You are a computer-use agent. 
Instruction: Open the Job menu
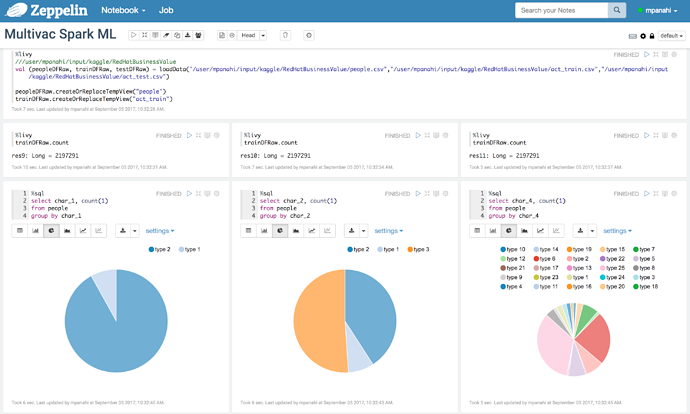click(166, 10)
